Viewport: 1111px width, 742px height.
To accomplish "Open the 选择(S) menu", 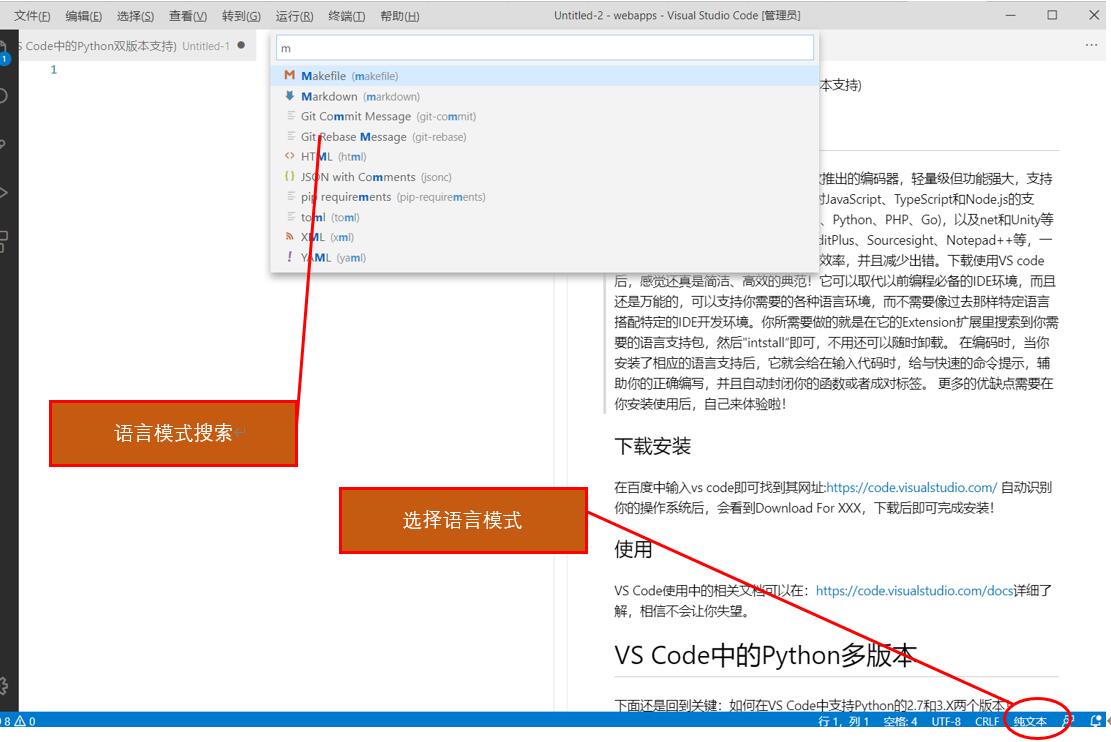I will pos(135,16).
